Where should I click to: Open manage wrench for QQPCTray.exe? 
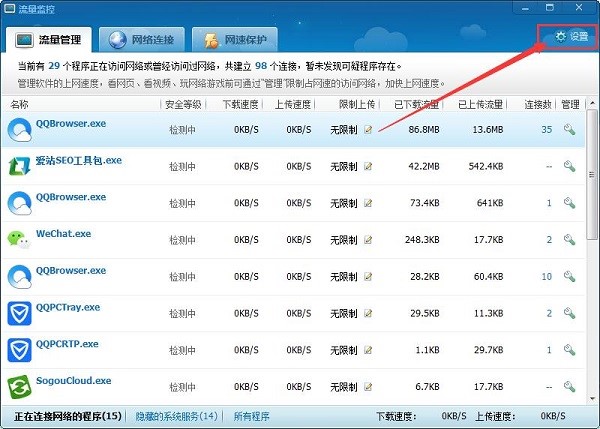(x=569, y=313)
